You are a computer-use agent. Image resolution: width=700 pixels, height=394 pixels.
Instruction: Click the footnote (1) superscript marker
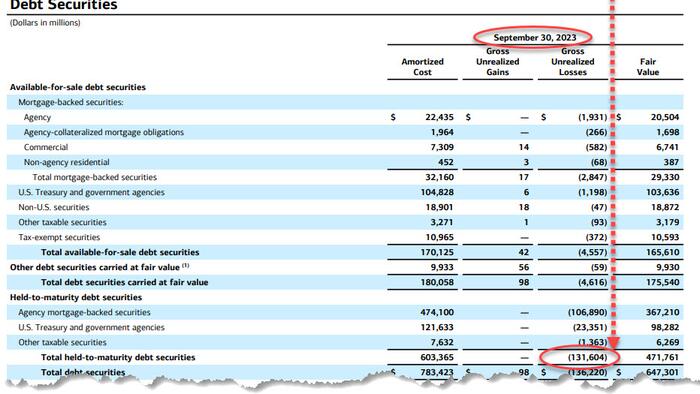pos(185,265)
